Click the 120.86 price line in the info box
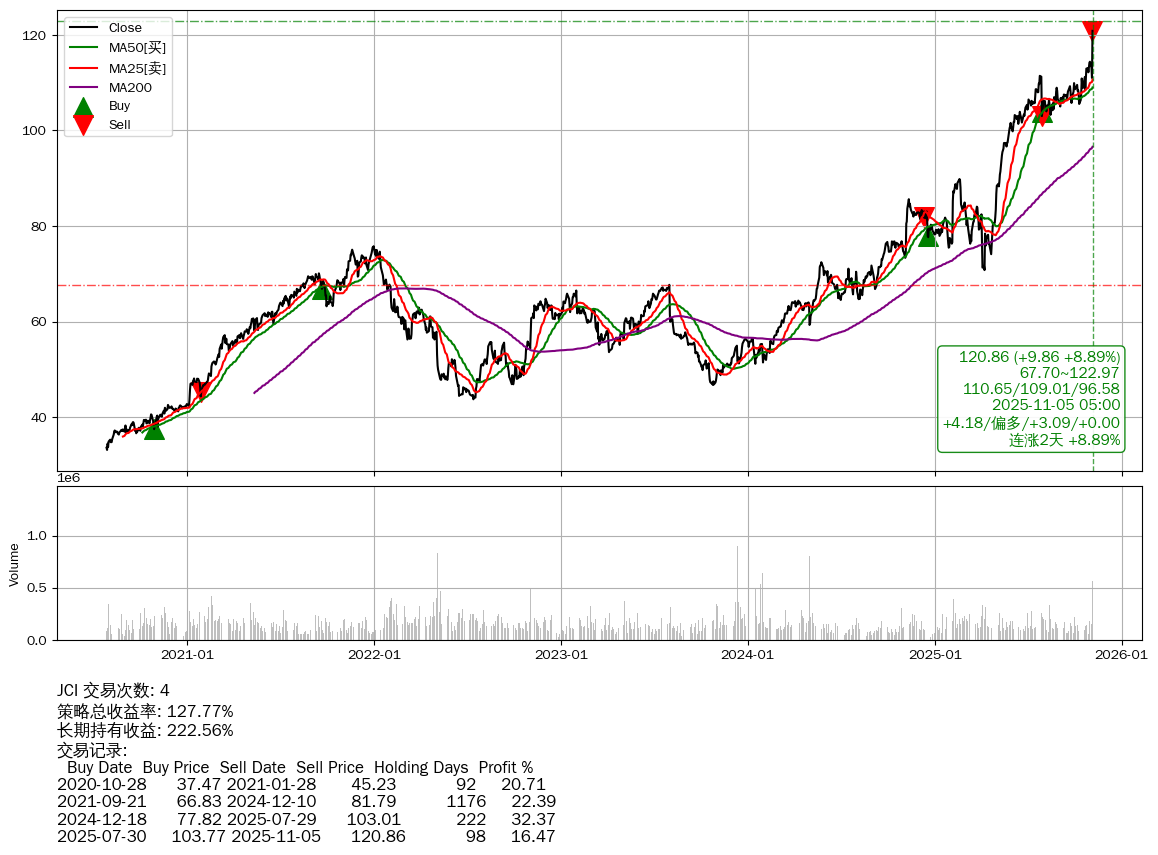 [1039, 357]
